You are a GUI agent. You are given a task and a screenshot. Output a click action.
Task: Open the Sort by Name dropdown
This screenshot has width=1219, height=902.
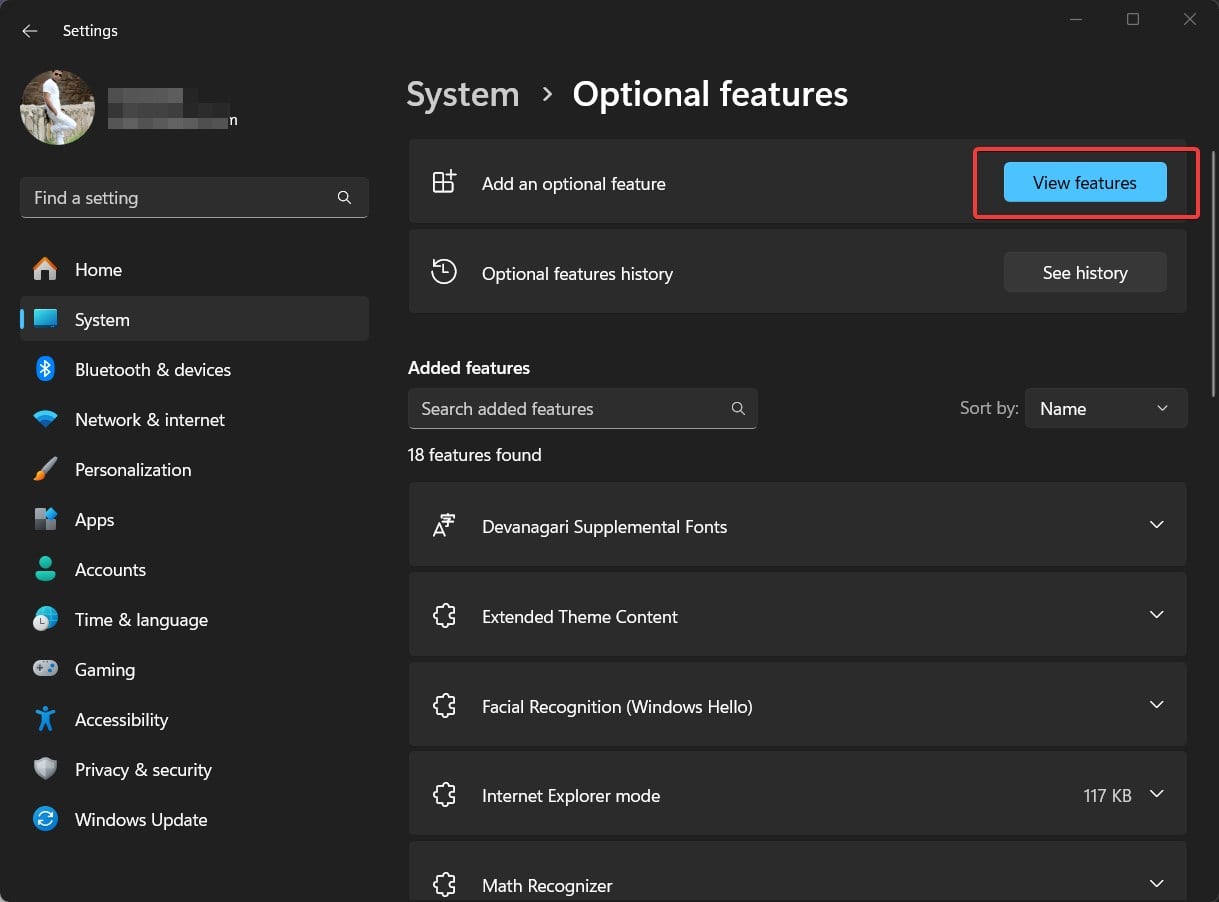(x=1105, y=409)
